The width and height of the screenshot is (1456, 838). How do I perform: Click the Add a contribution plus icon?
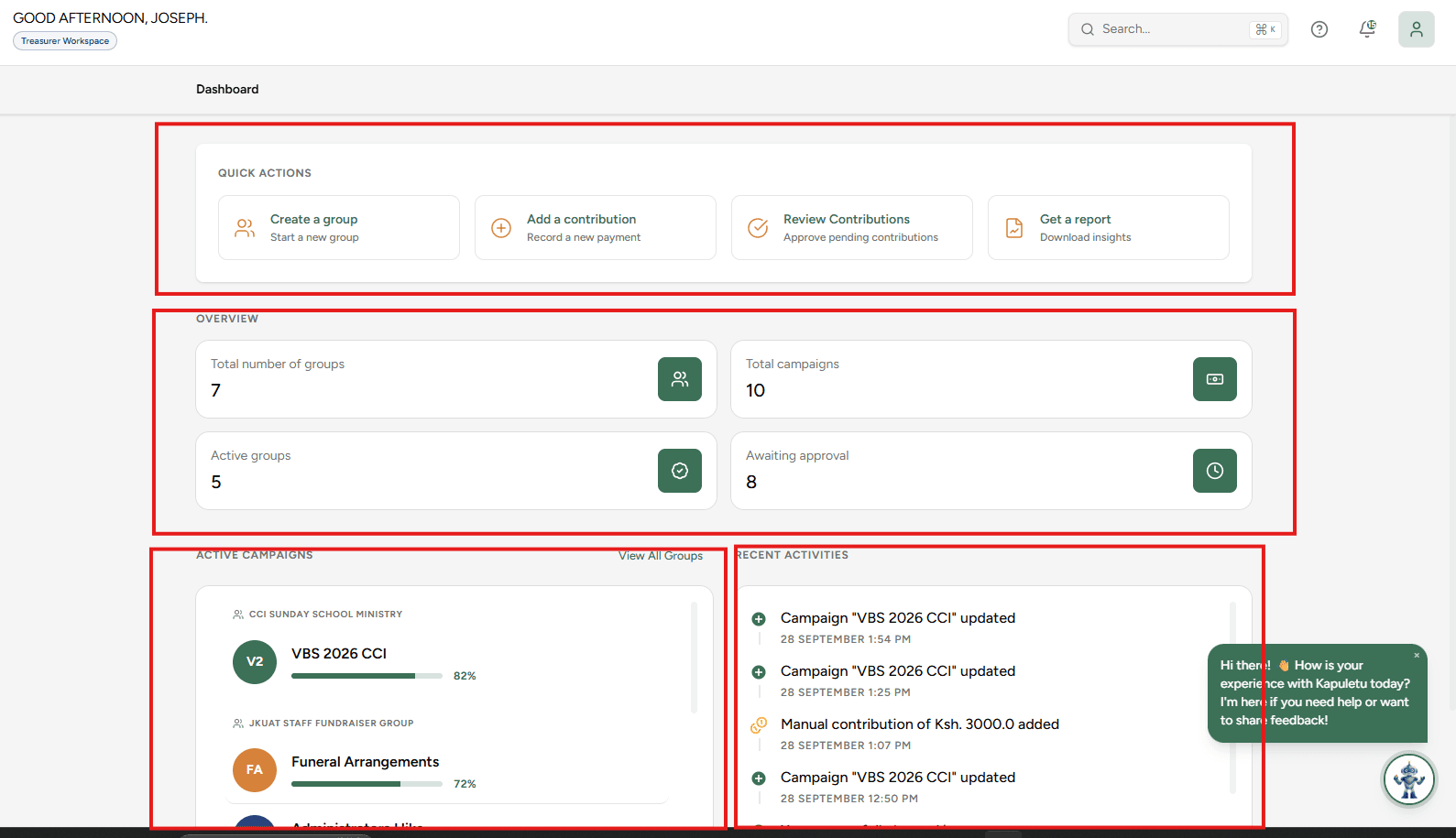(501, 228)
